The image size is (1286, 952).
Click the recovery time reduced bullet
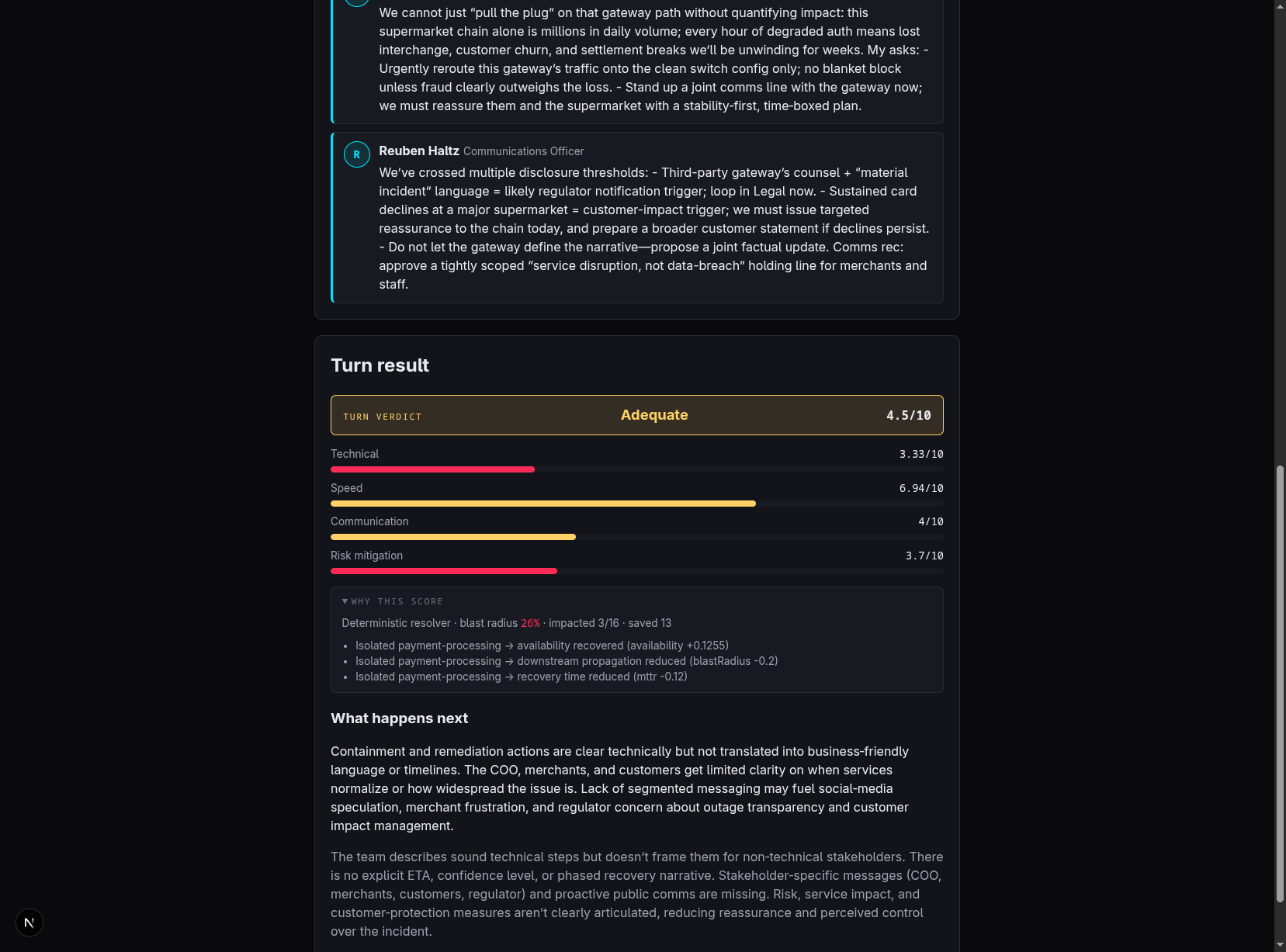click(x=521, y=677)
